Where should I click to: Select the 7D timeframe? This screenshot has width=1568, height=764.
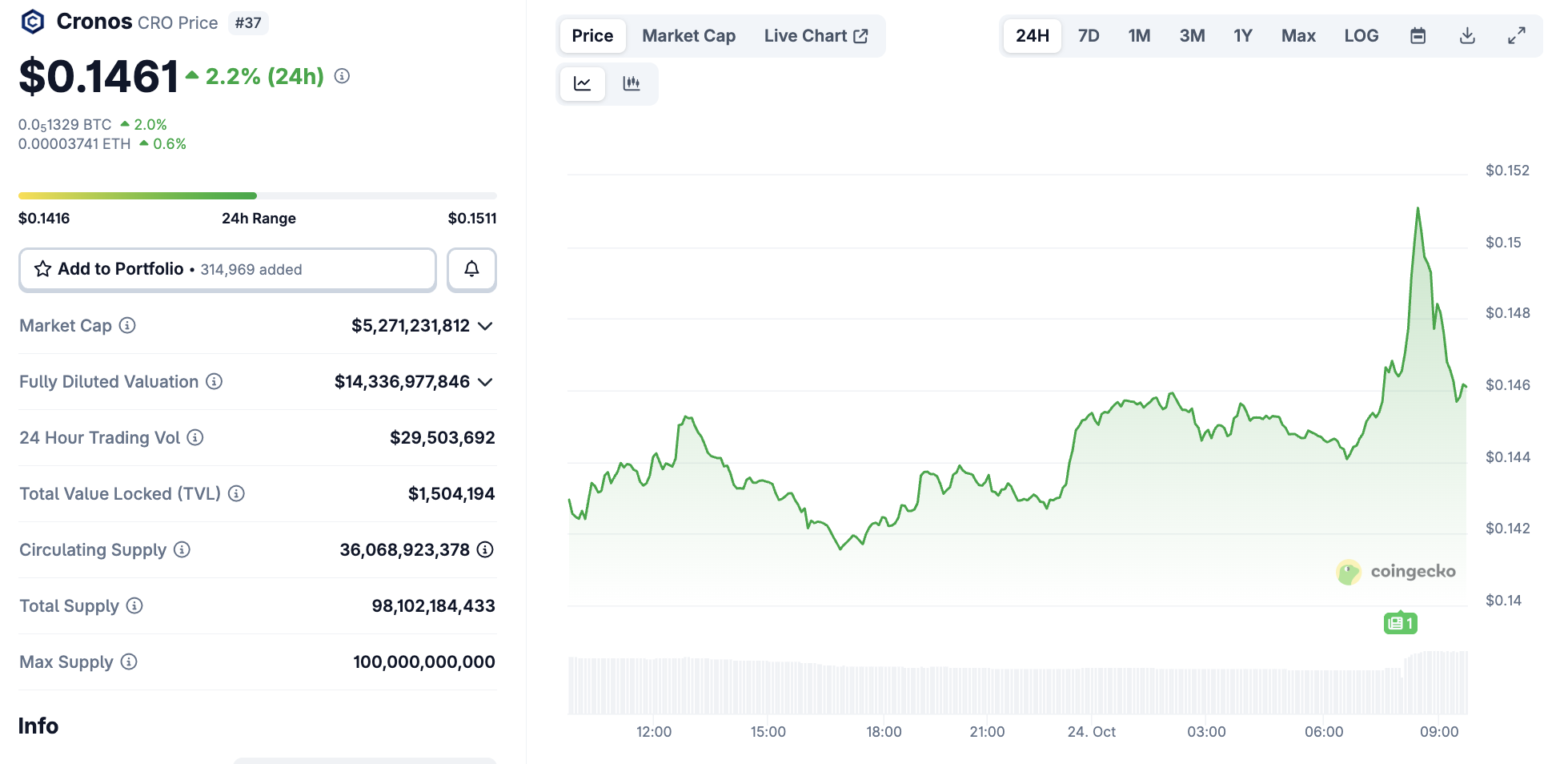(x=1088, y=35)
